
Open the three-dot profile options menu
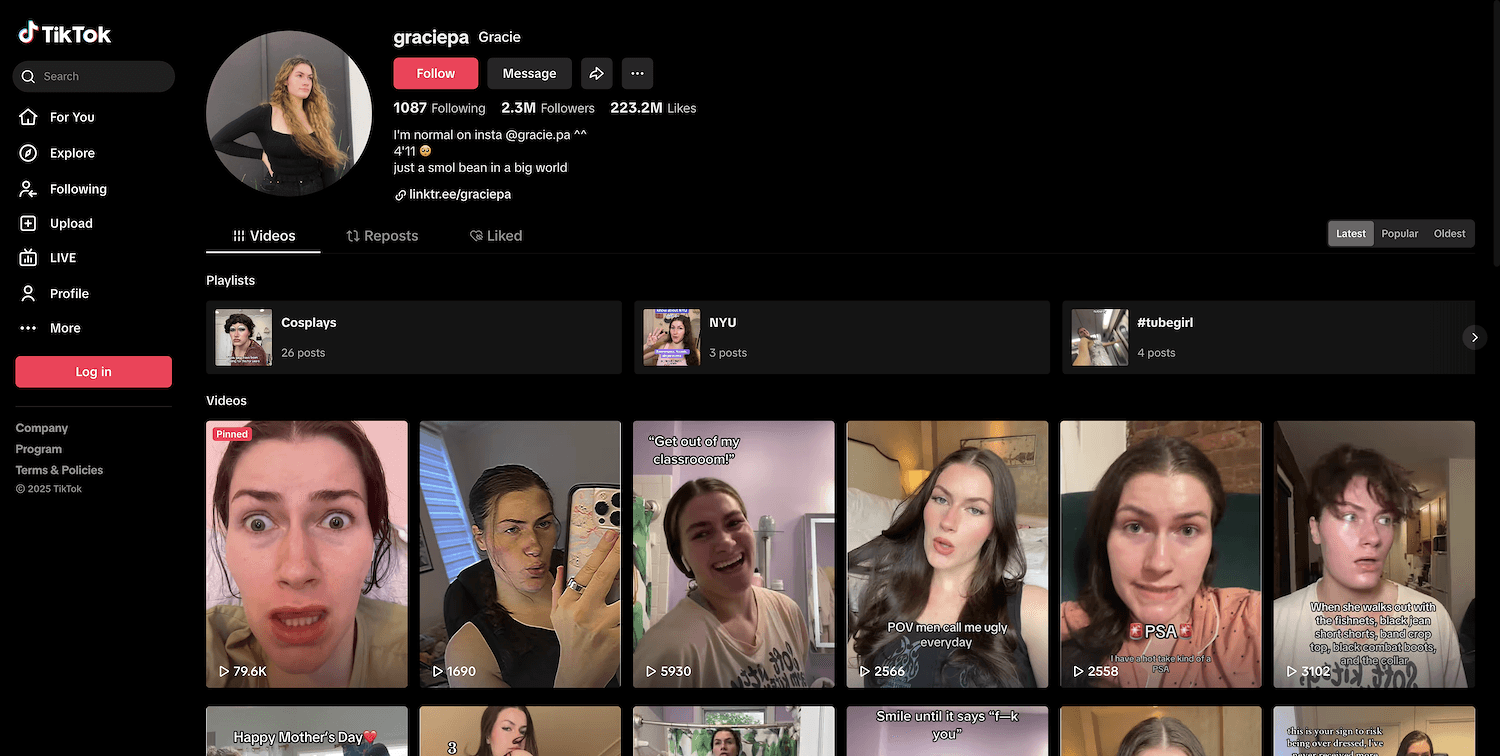click(637, 73)
